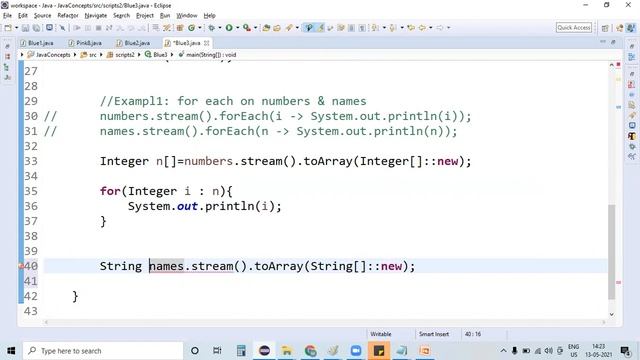The image size is (640, 360).
Task: Open Chrome from the taskbar
Action: click(x=310, y=351)
